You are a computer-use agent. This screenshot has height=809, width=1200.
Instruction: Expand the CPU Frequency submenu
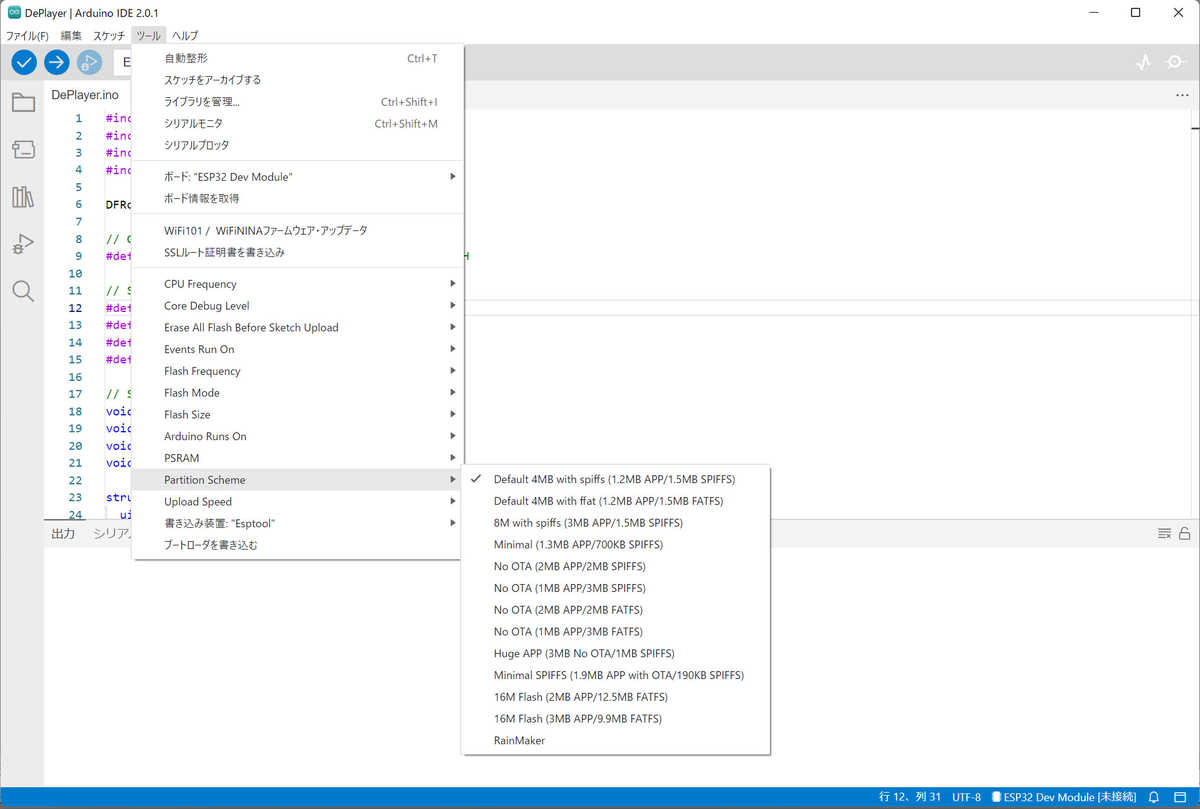coord(298,284)
